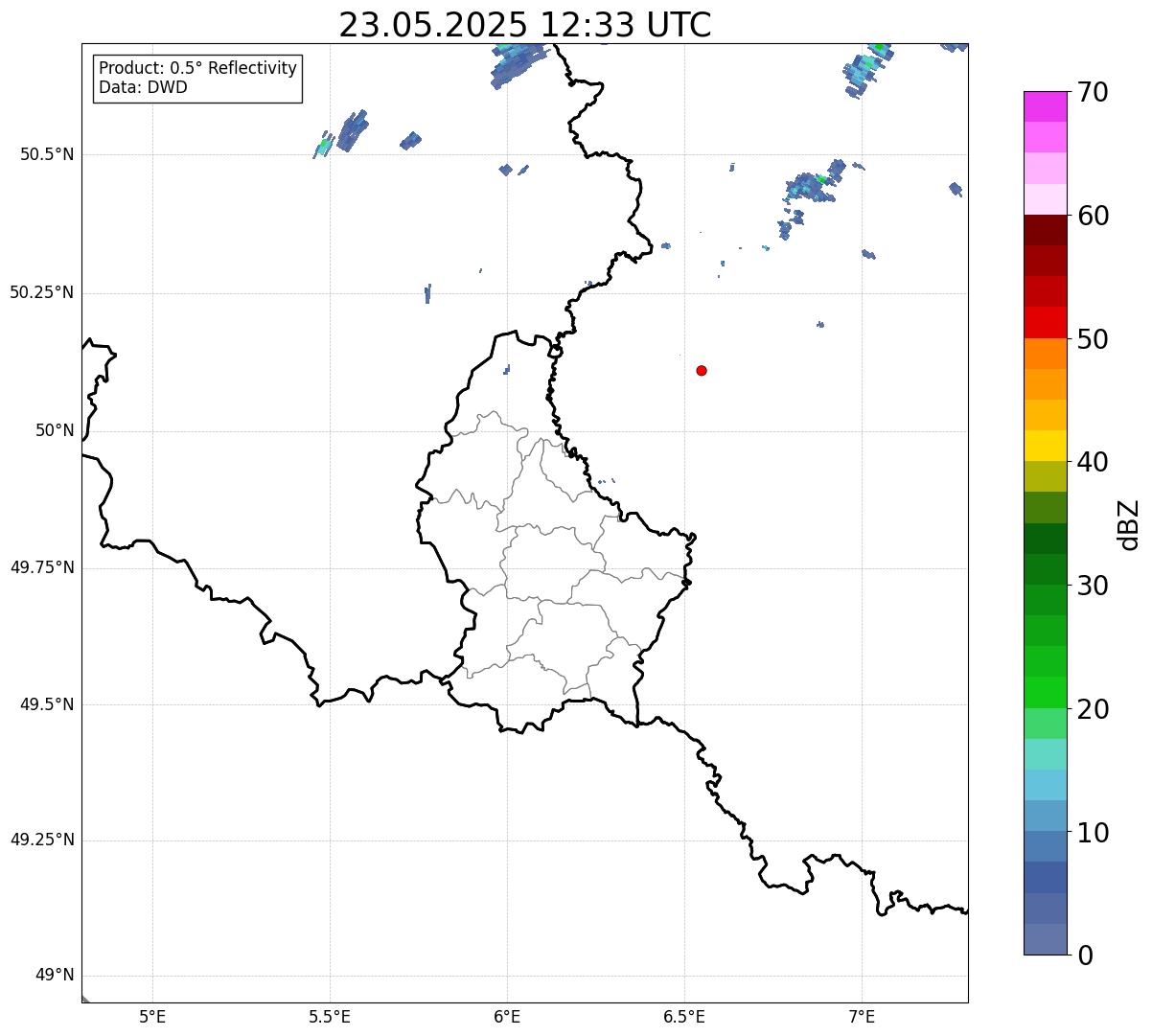Pick the magenta swatch at colorbar top
The width and height of the screenshot is (1152, 1036).
pyautogui.click(x=1046, y=106)
